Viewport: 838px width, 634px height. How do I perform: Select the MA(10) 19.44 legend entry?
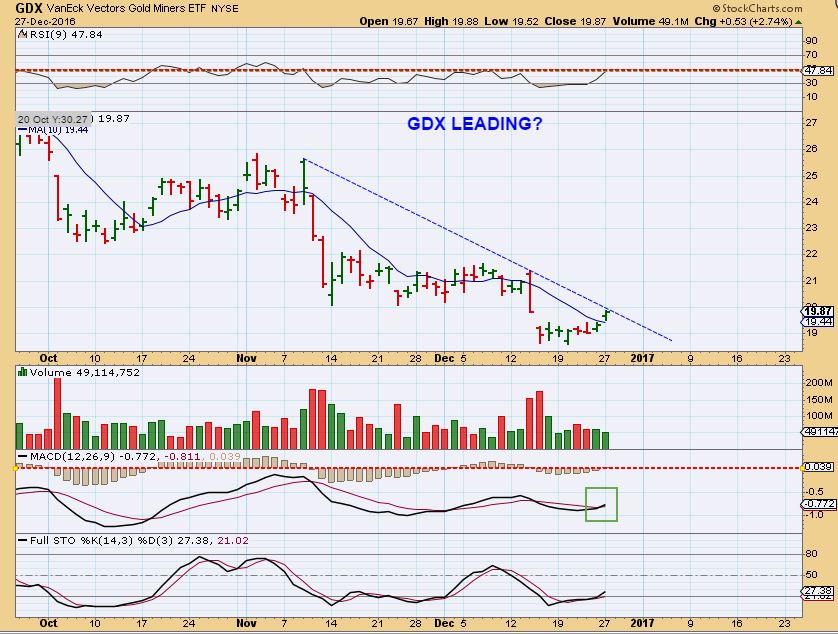click(53, 130)
